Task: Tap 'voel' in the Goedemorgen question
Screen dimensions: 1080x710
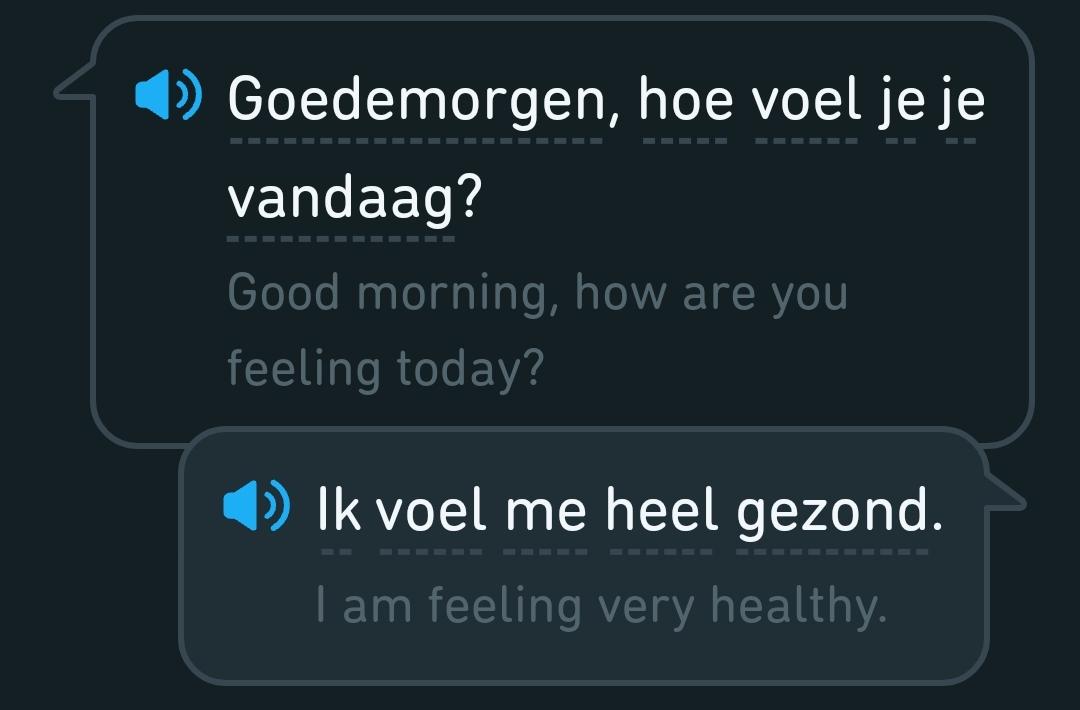Action: click(x=807, y=99)
